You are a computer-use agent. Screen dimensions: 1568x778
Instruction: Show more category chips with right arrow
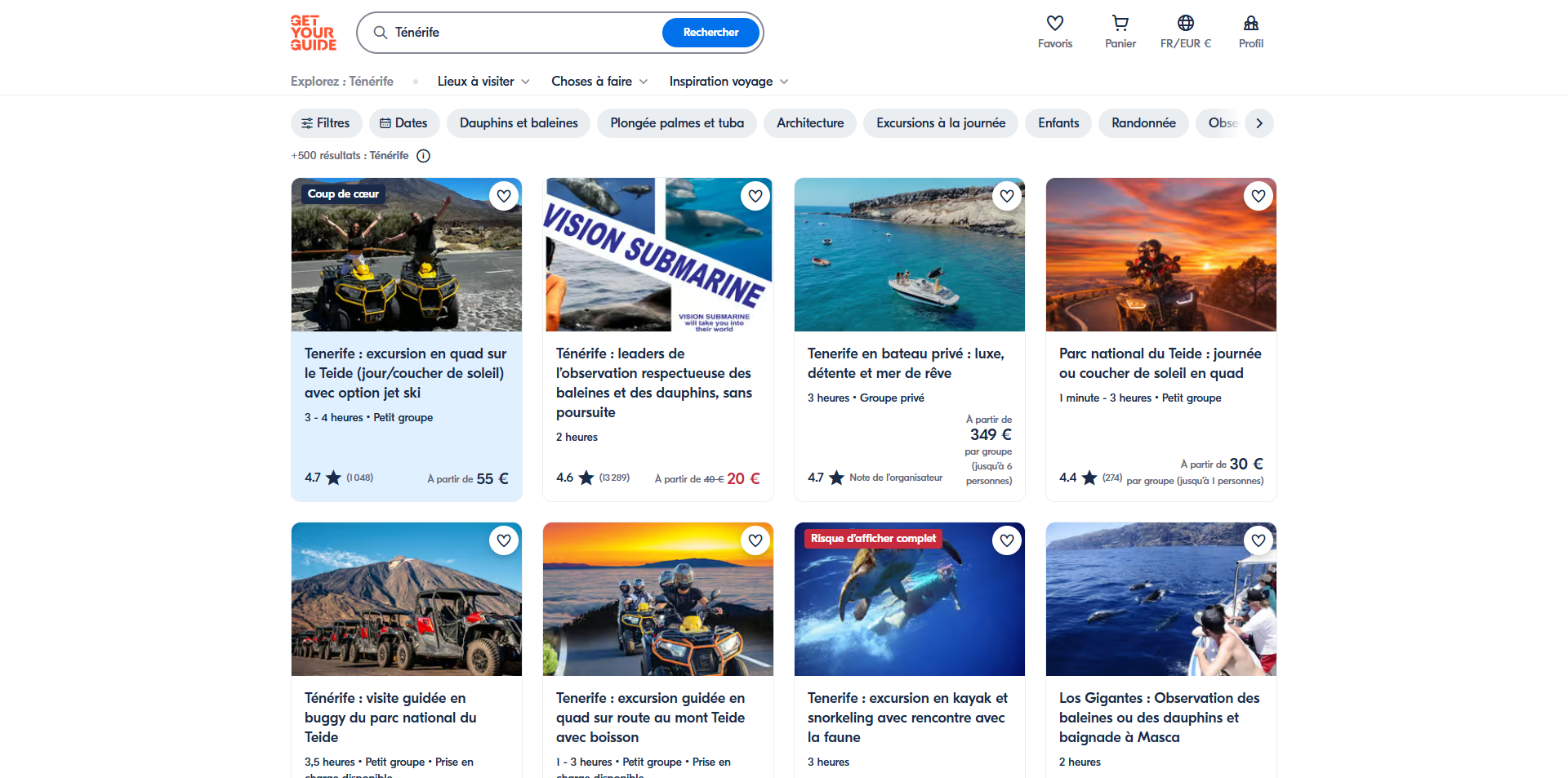pos(1259,123)
